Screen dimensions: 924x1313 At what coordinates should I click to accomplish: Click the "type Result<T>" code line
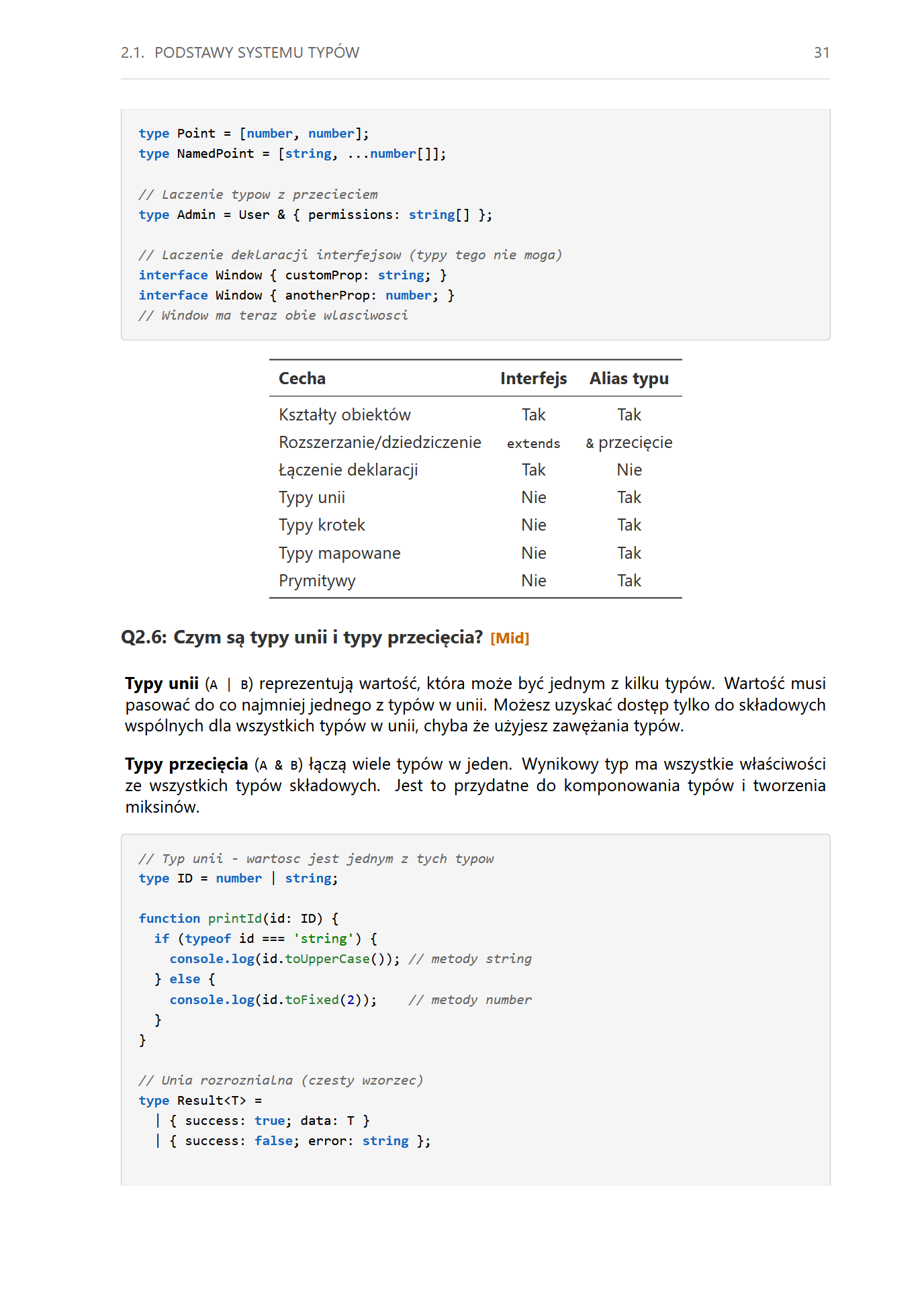point(200,1101)
